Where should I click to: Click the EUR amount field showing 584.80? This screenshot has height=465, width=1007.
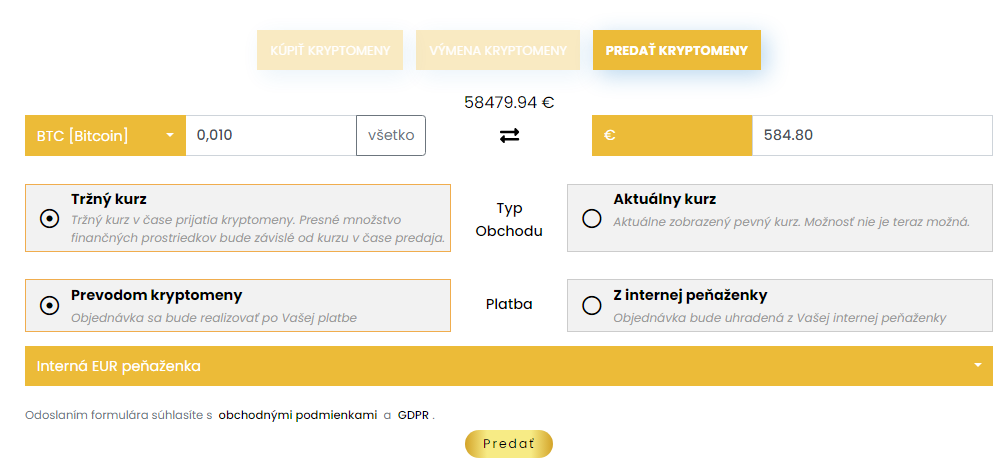tap(871, 135)
